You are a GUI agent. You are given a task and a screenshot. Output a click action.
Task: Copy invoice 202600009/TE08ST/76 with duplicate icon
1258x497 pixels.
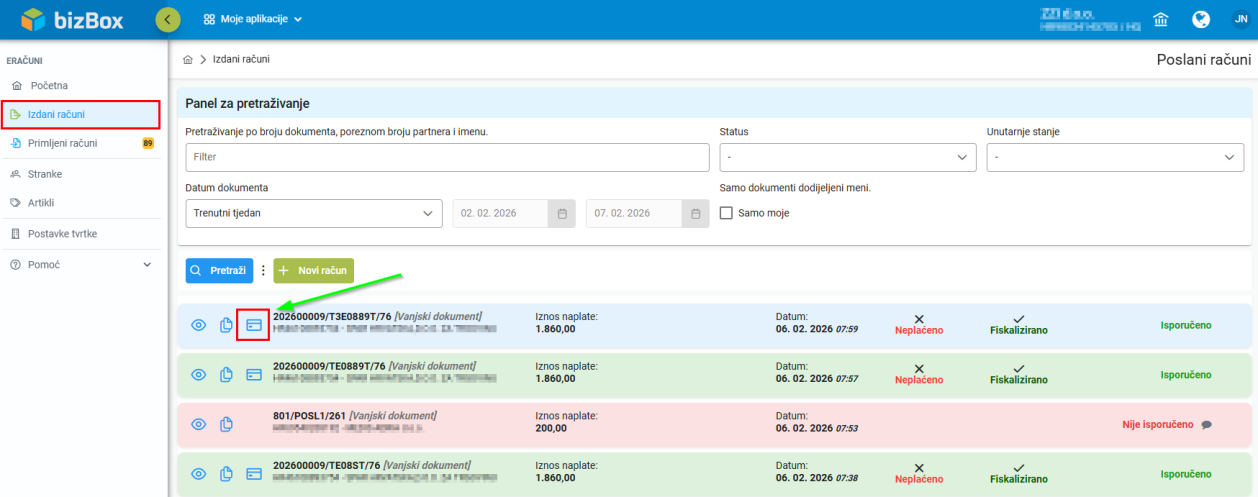(227, 473)
